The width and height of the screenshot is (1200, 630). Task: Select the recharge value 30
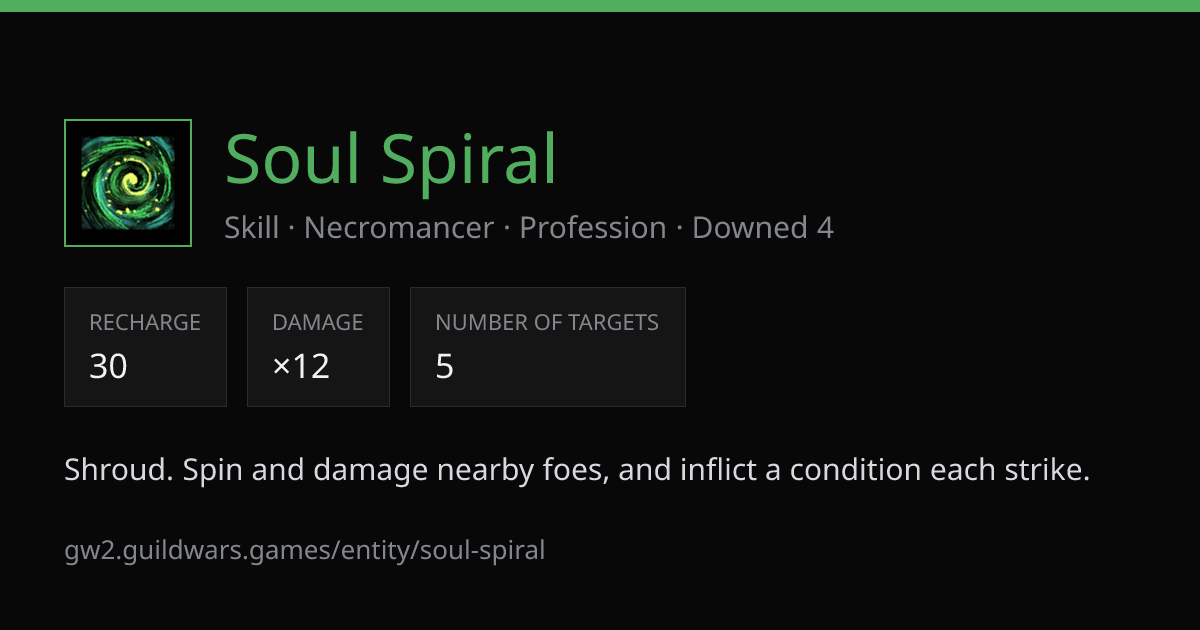(108, 367)
